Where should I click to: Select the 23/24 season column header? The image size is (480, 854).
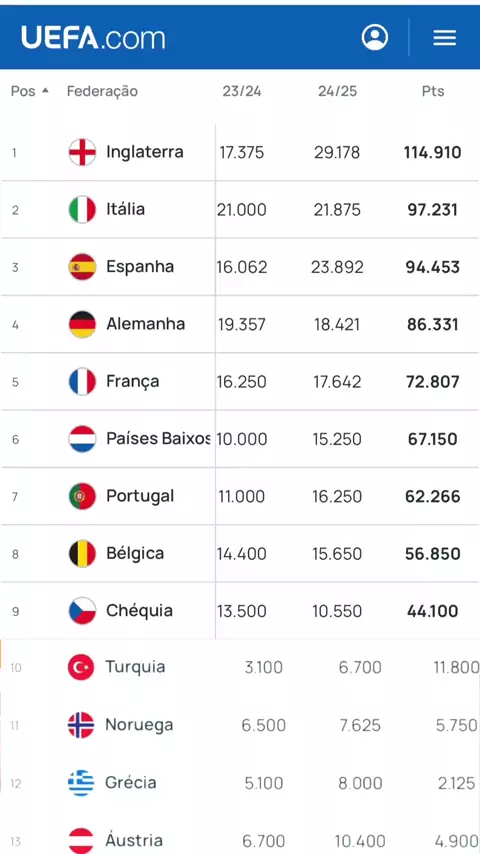[x=242, y=91]
